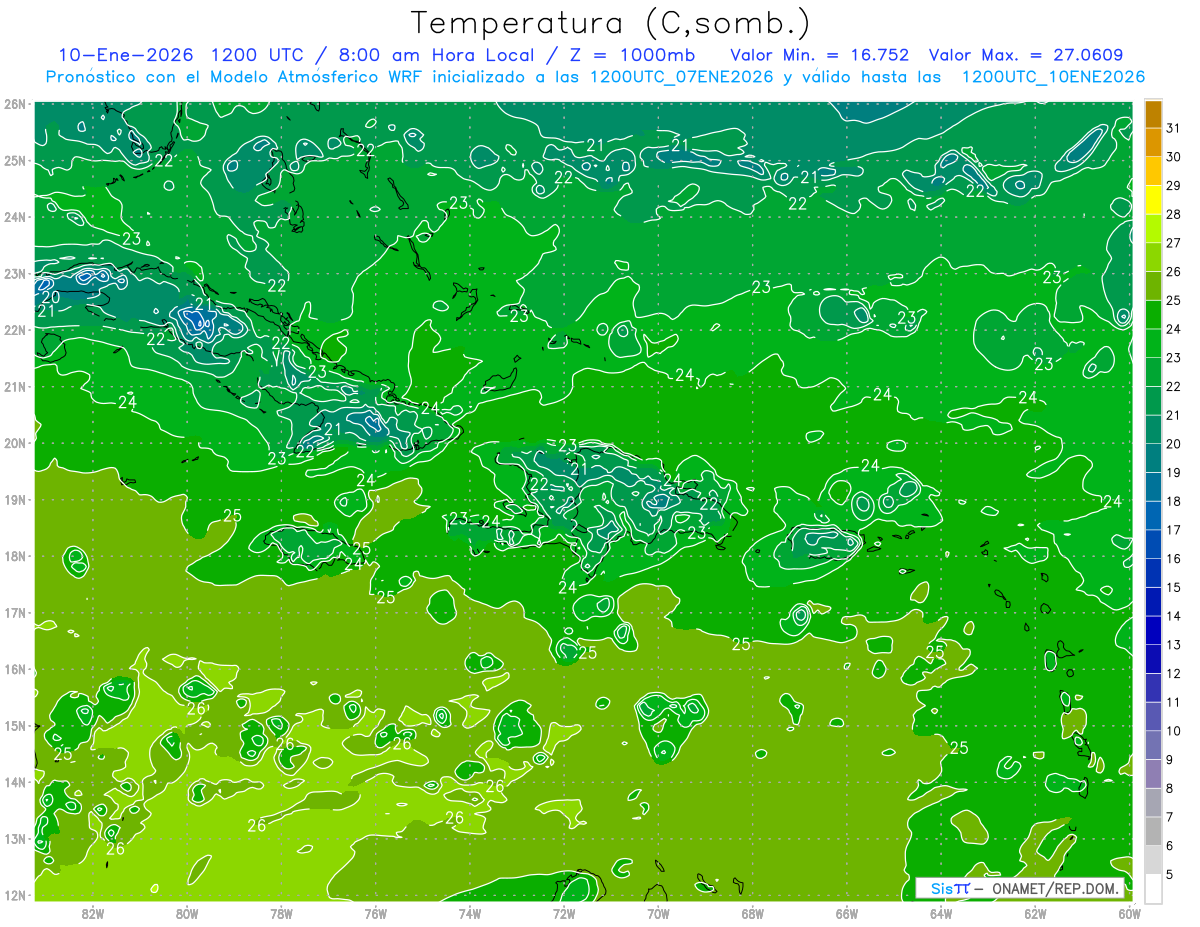The image size is (1200, 927).
Task: Click the latitude axis label '13N'
Action: (15, 839)
